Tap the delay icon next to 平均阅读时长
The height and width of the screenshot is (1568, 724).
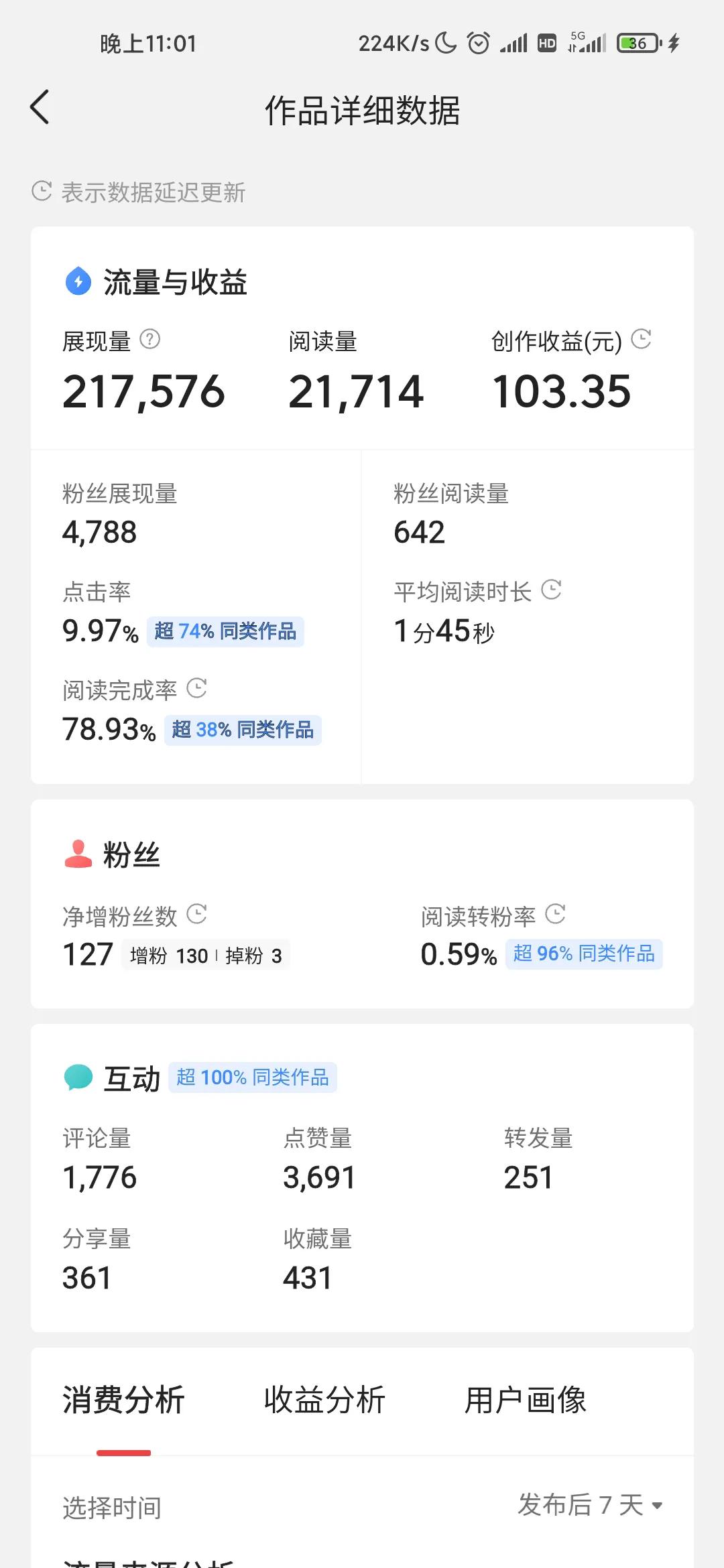tap(551, 590)
